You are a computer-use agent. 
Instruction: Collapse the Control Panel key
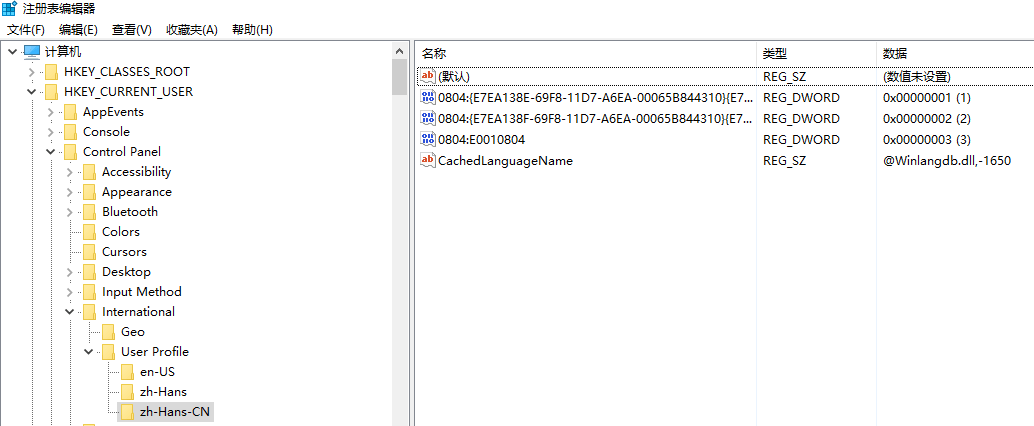pos(50,152)
